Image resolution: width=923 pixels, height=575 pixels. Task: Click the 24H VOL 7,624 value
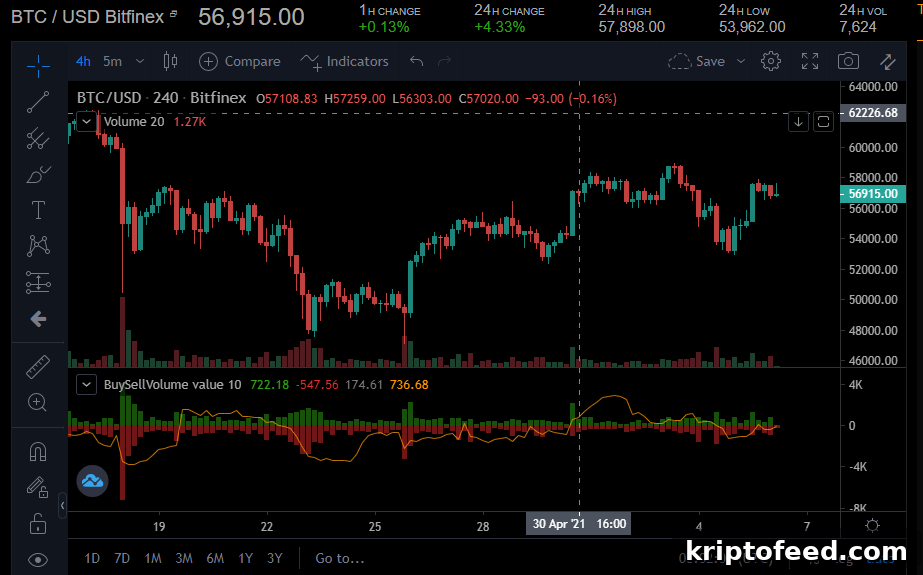click(858, 26)
